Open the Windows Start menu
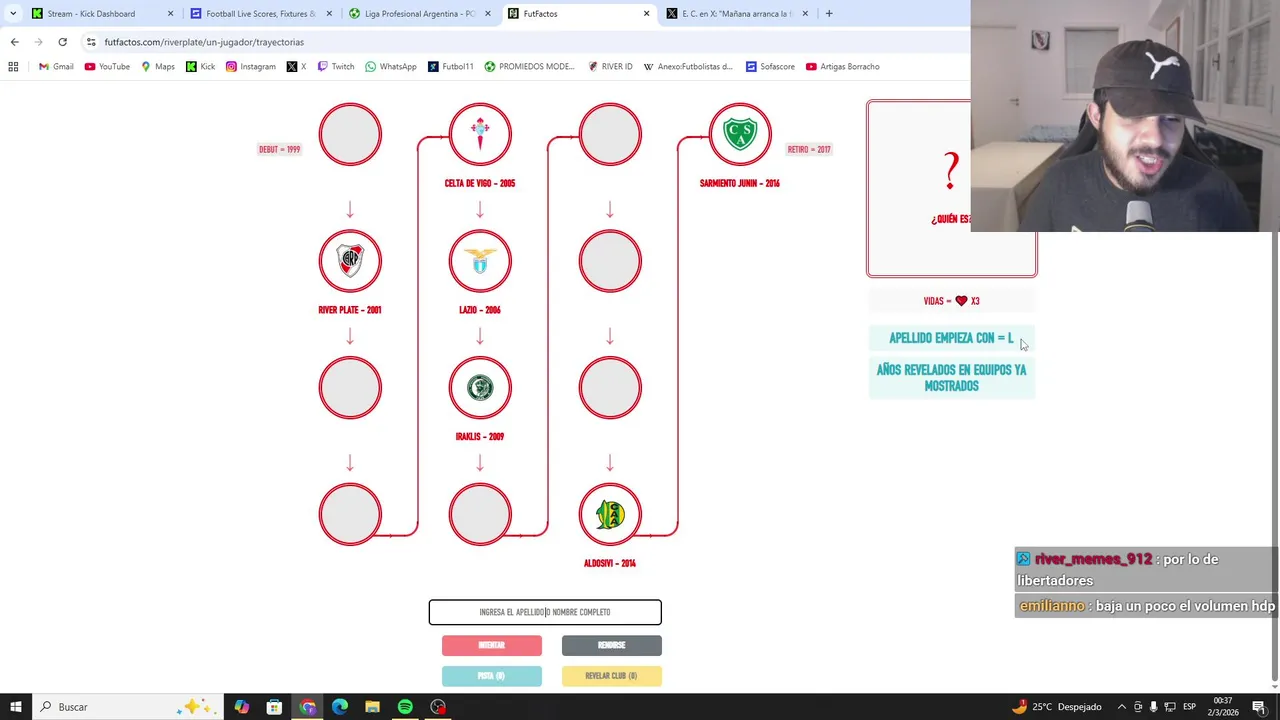This screenshot has height=720, width=1280. click(x=16, y=707)
